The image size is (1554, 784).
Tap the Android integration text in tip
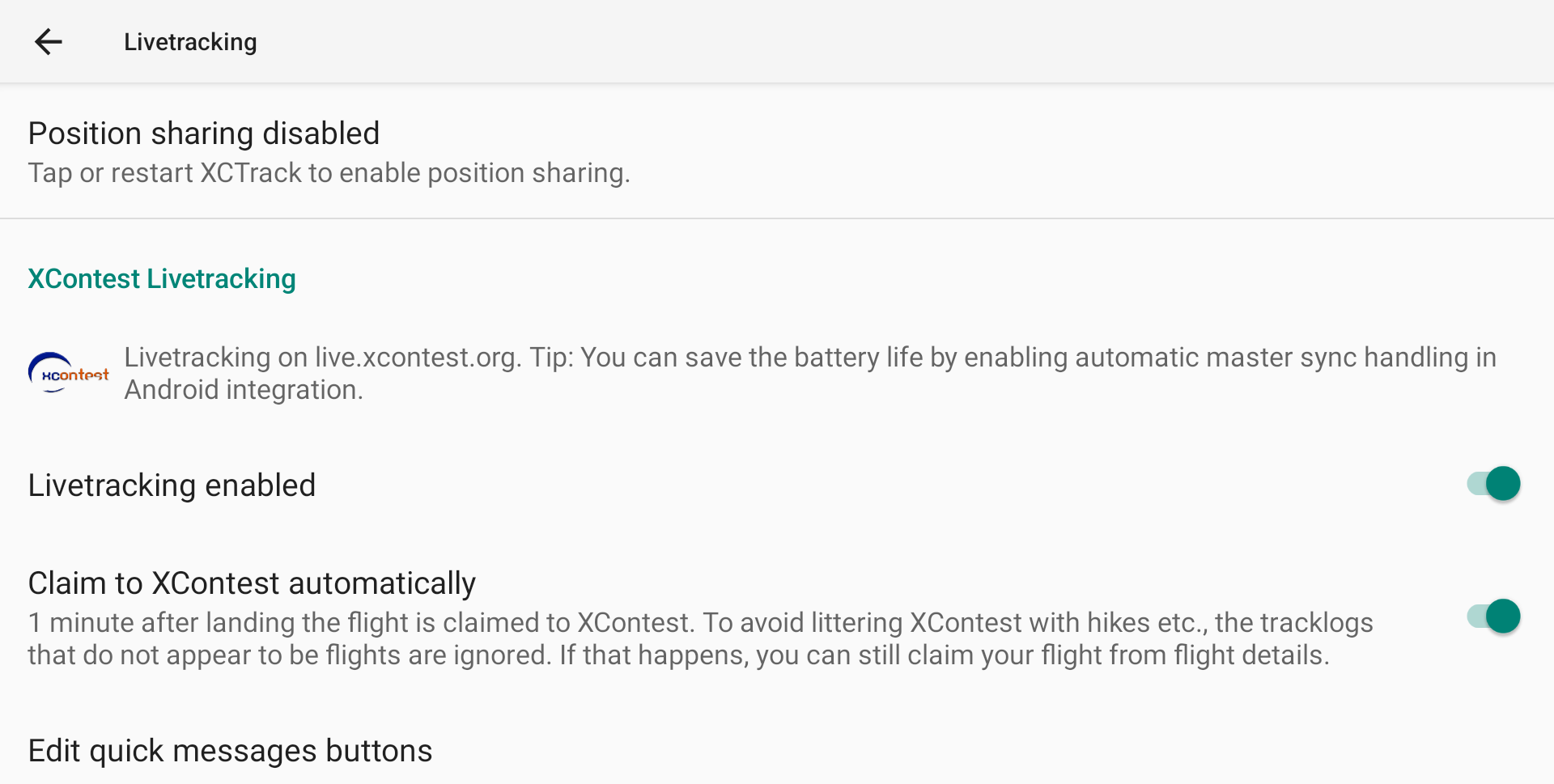coord(243,390)
